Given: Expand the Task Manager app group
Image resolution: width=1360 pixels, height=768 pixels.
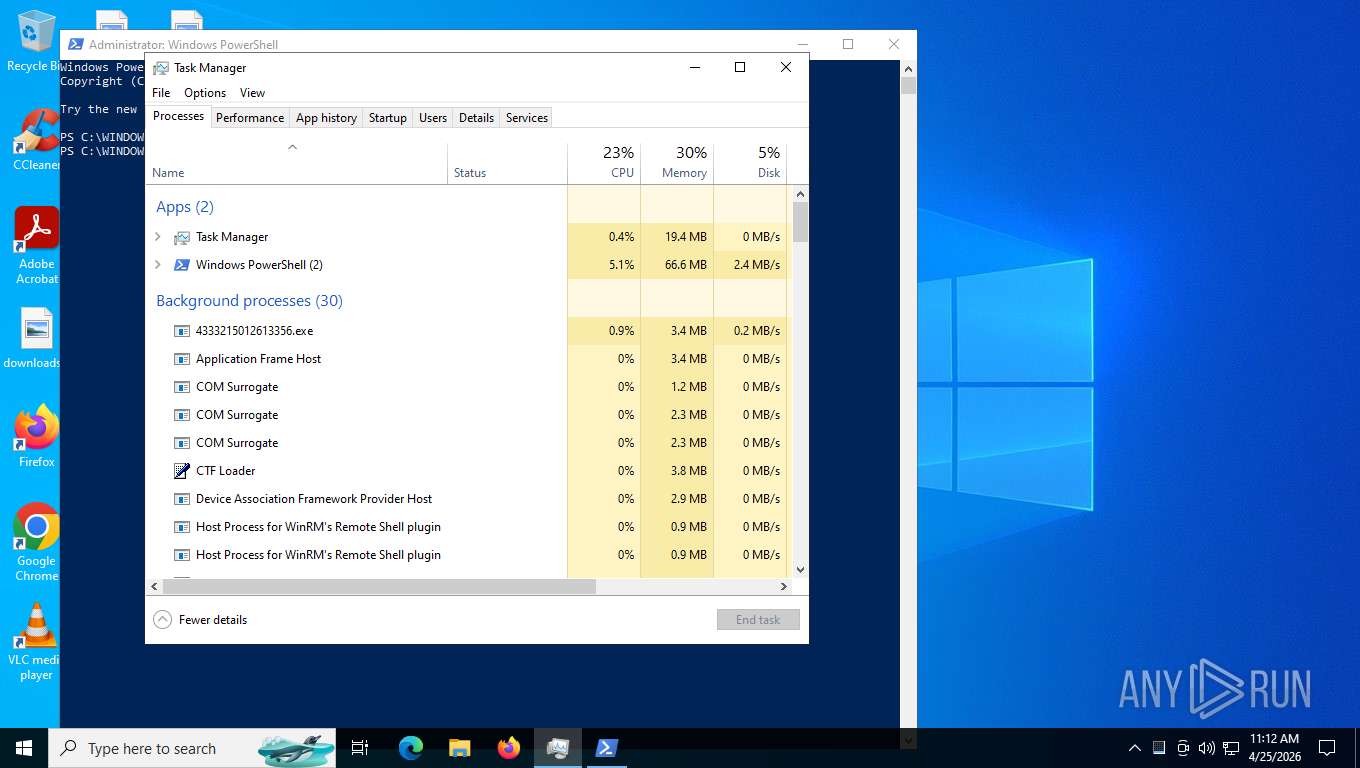Looking at the screenshot, I should (158, 237).
